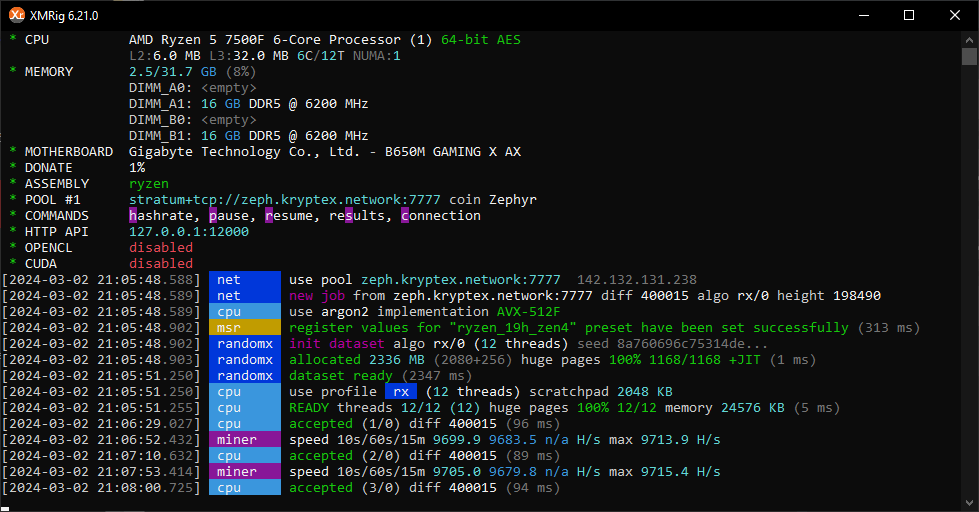The image size is (979, 512).
Task: Click the memory '24576 KB' value
Action: tap(753, 408)
